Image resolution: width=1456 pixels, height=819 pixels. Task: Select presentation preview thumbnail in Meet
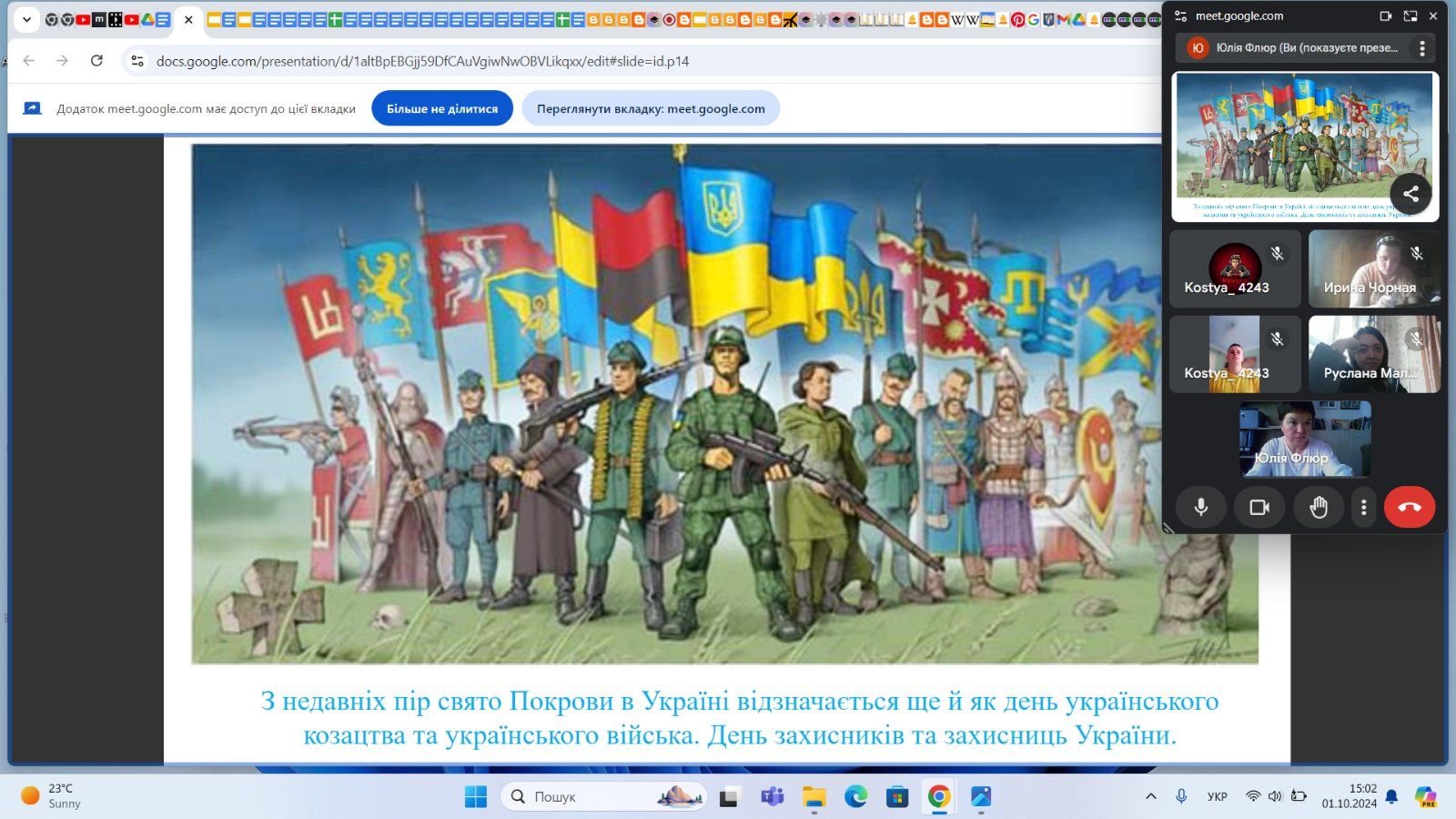(1305, 147)
